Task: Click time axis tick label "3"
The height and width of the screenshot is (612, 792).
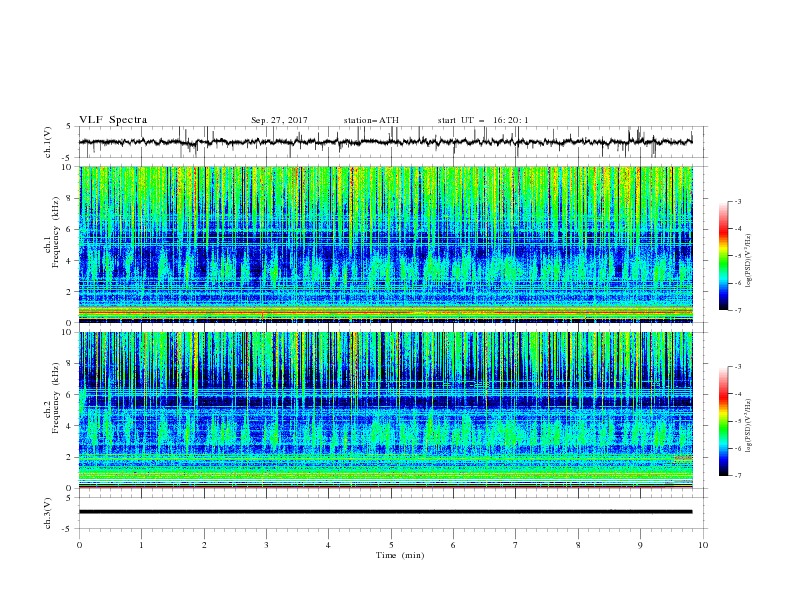Action: [266, 545]
